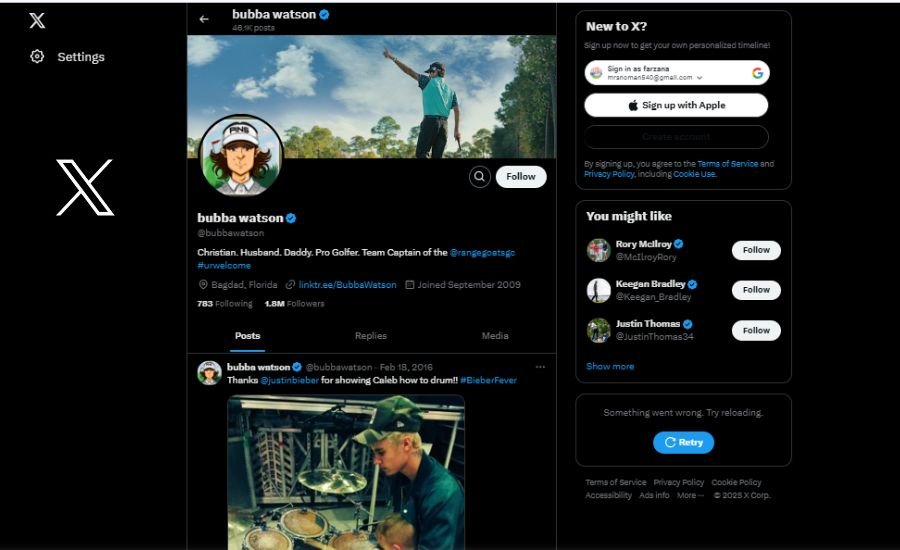Viewport: 900px width, 550px height.
Task: Click the @Keegan_Bradley handle
Action: 653,297
